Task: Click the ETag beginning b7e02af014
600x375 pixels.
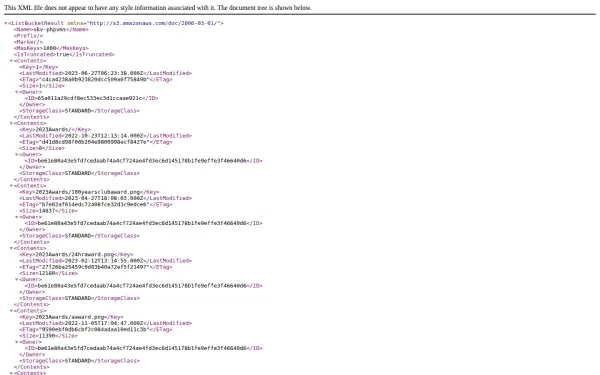Action: click(94, 204)
